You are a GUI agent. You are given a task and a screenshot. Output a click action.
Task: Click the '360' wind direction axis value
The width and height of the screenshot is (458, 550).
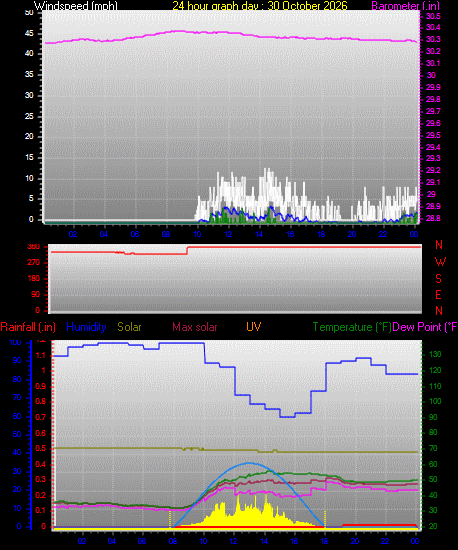pyautogui.click(x=34, y=247)
